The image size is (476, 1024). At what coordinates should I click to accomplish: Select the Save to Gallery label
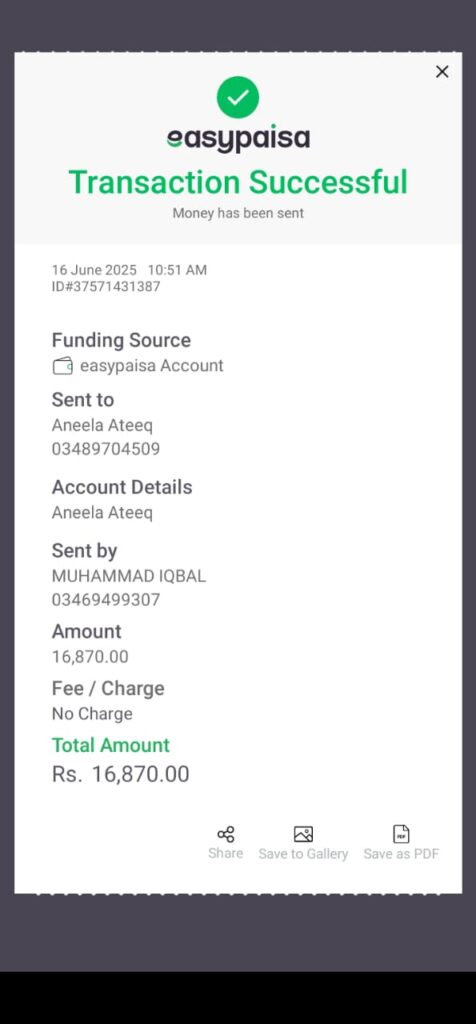pyautogui.click(x=303, y=854)
